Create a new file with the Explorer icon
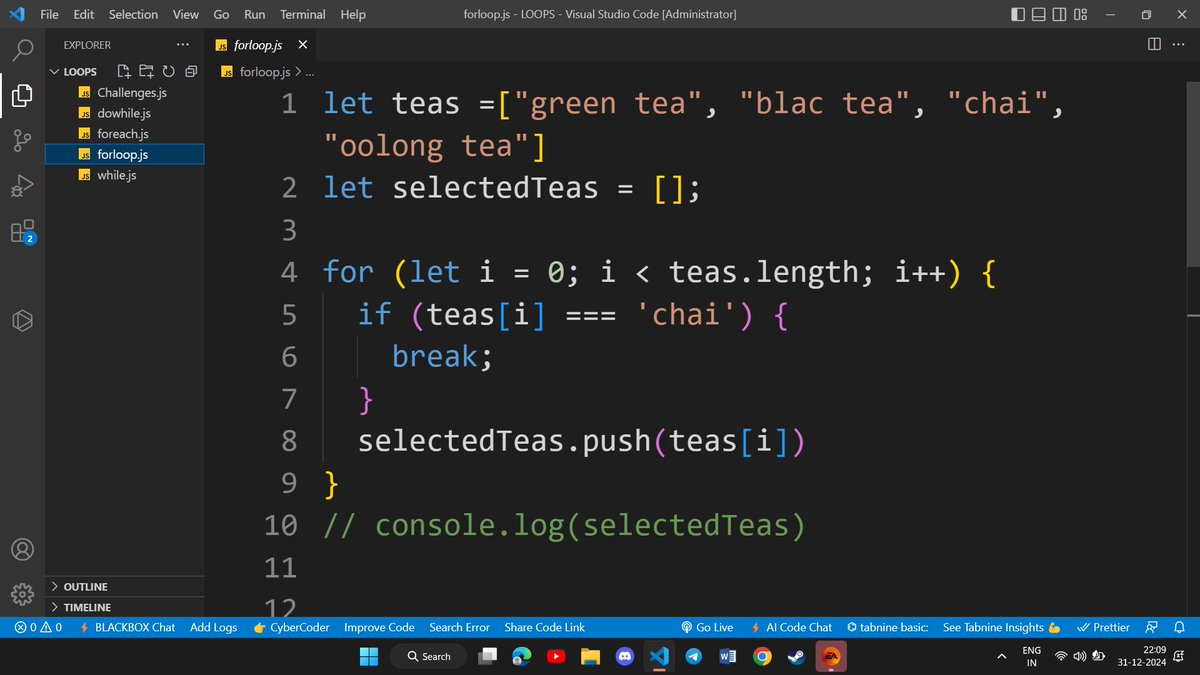 [124, 71]
